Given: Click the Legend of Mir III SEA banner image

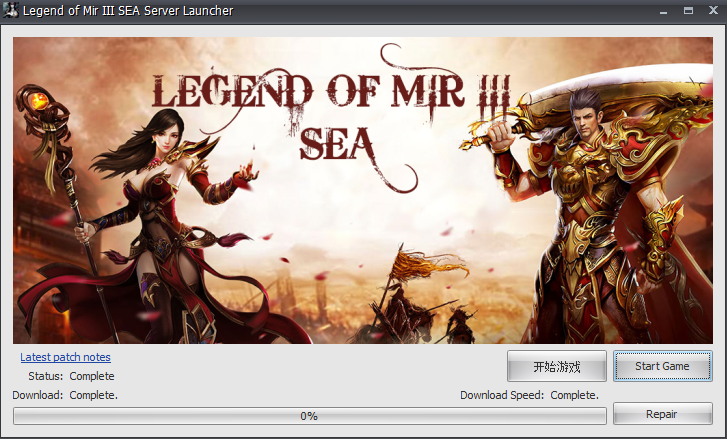Looking at the screenshot, I should [x=363, y=190].
